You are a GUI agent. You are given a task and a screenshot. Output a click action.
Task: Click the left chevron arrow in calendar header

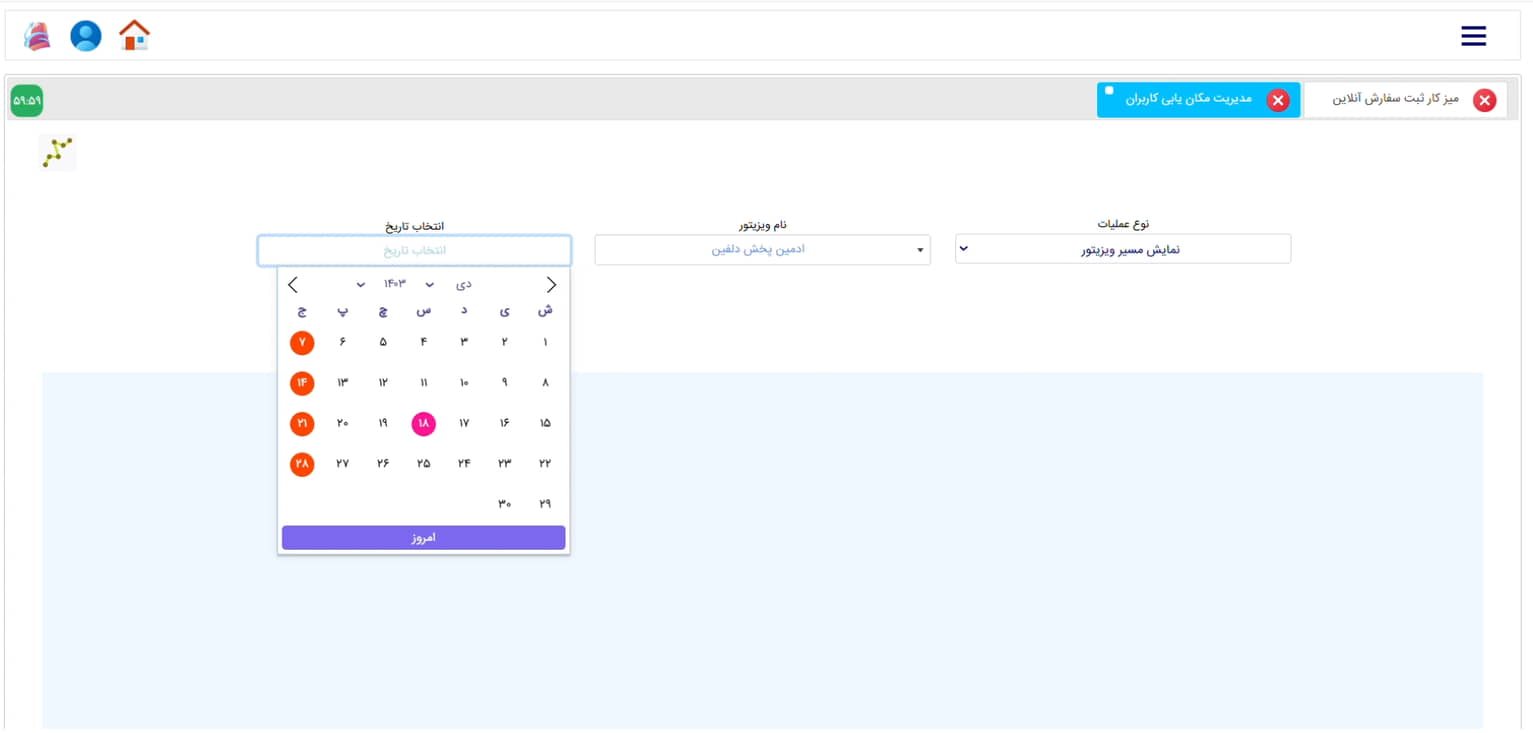(x=293, y=285)
